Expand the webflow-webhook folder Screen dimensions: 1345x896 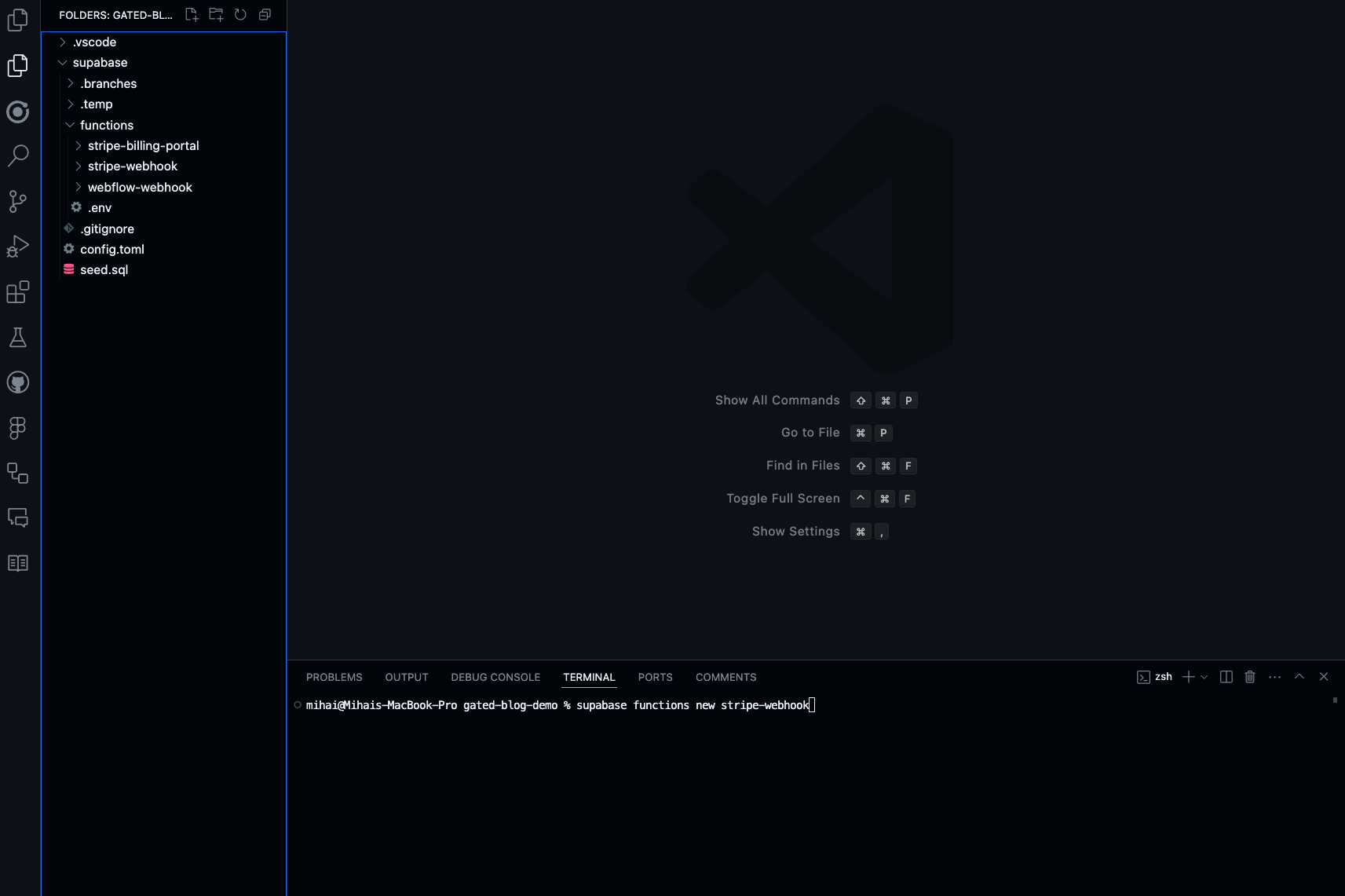click(163, 188)
